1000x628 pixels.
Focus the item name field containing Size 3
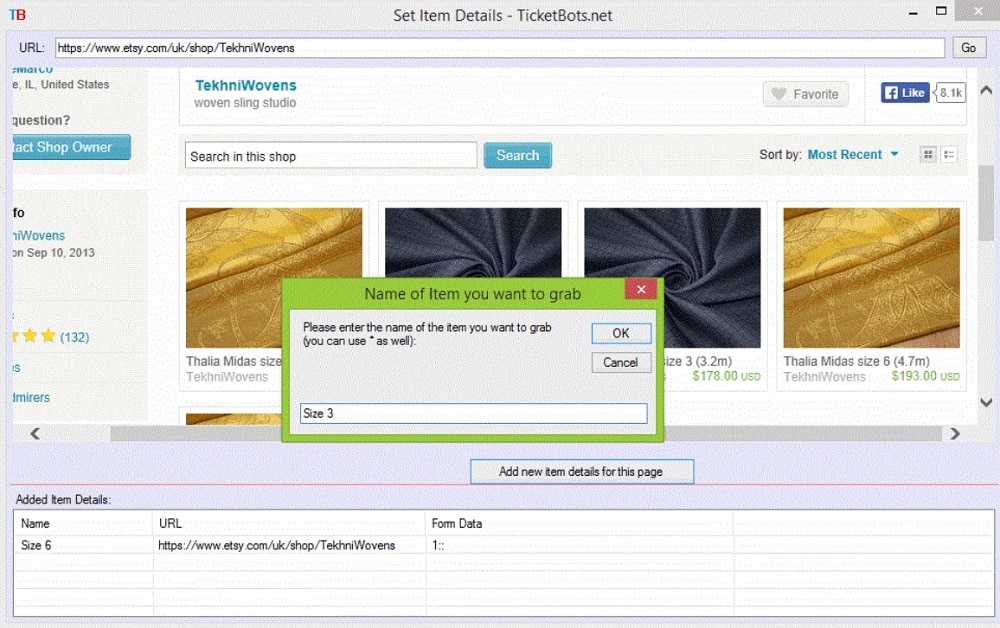[x=473, y=413]
